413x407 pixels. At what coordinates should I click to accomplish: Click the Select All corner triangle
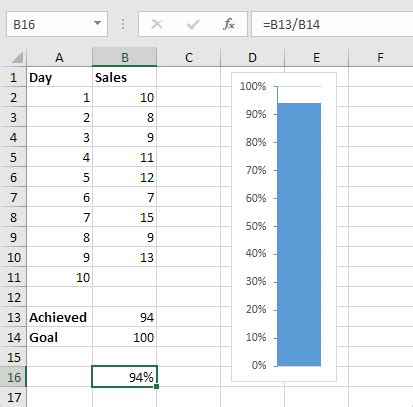click(17, 57)
